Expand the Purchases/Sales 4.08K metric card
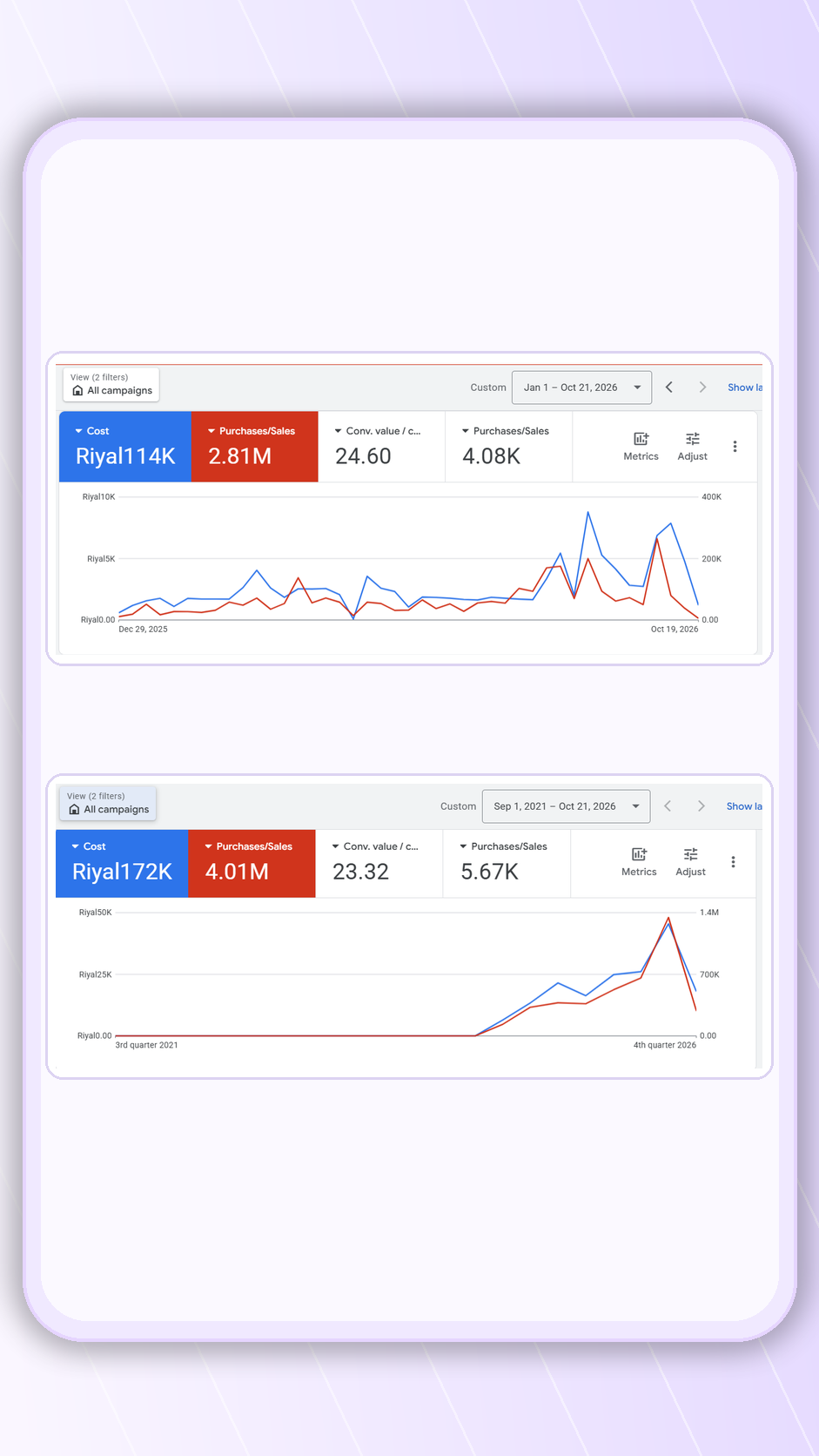This screenshot has width=819, height=1456. pyautogui.click(x=508, y=446)
